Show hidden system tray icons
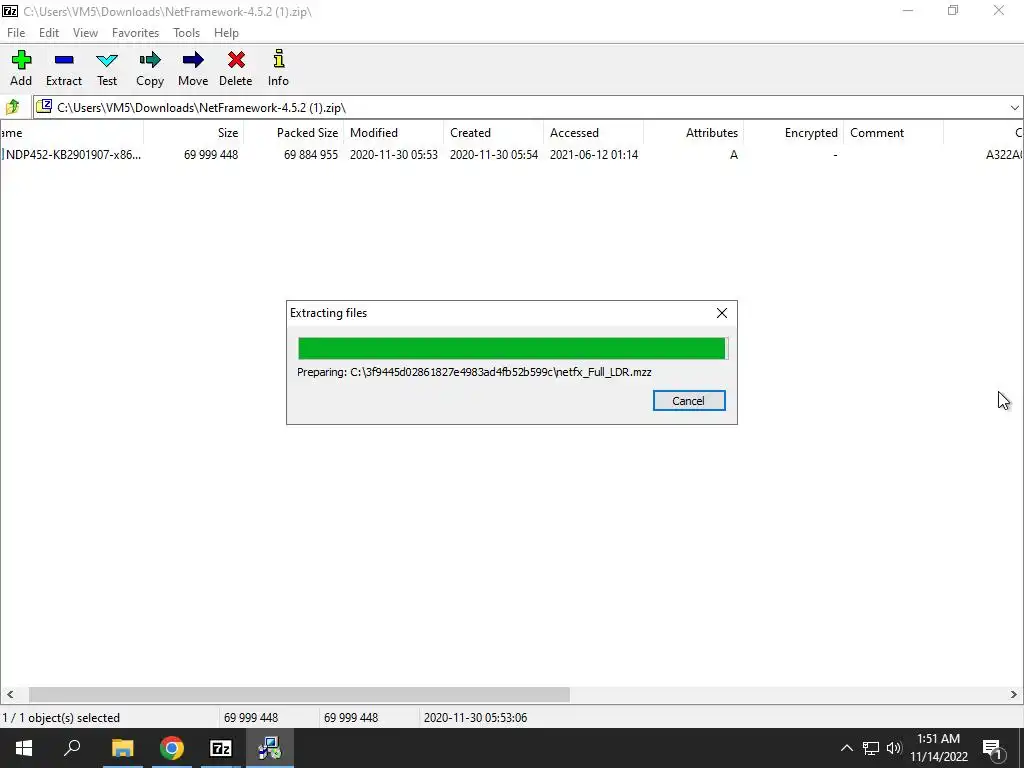Viewport: 1024px width, 768px height. pyautogui.click(x=846, y=748)
